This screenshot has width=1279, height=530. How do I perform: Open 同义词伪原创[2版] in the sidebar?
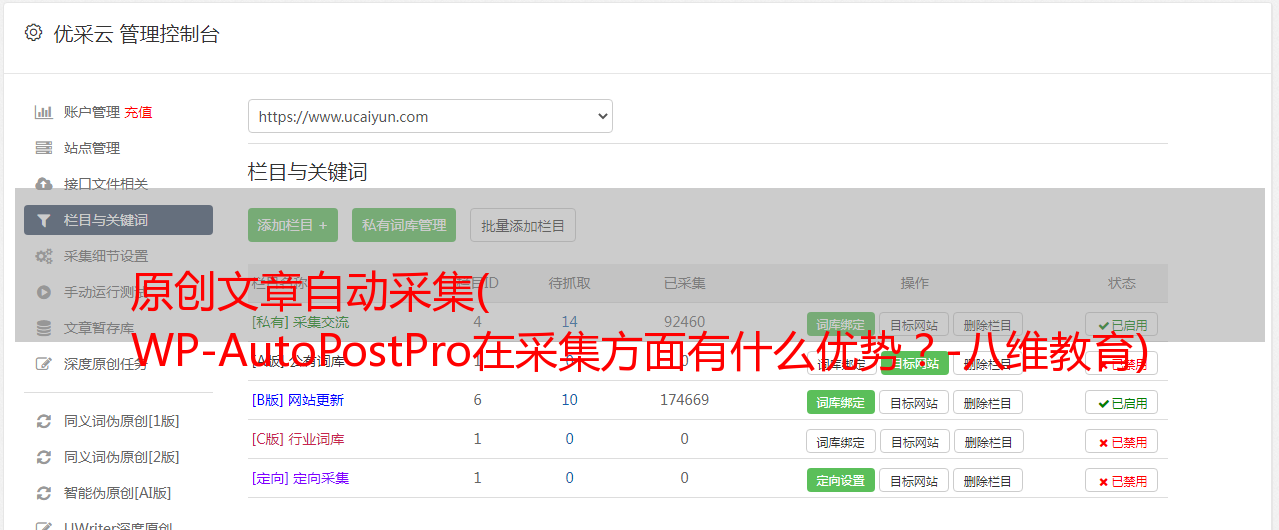tap(122, 457)
